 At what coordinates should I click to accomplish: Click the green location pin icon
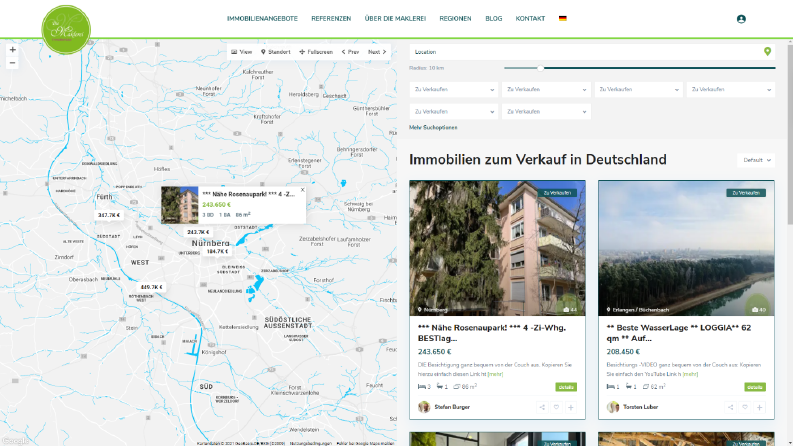(x=767, y=52)
